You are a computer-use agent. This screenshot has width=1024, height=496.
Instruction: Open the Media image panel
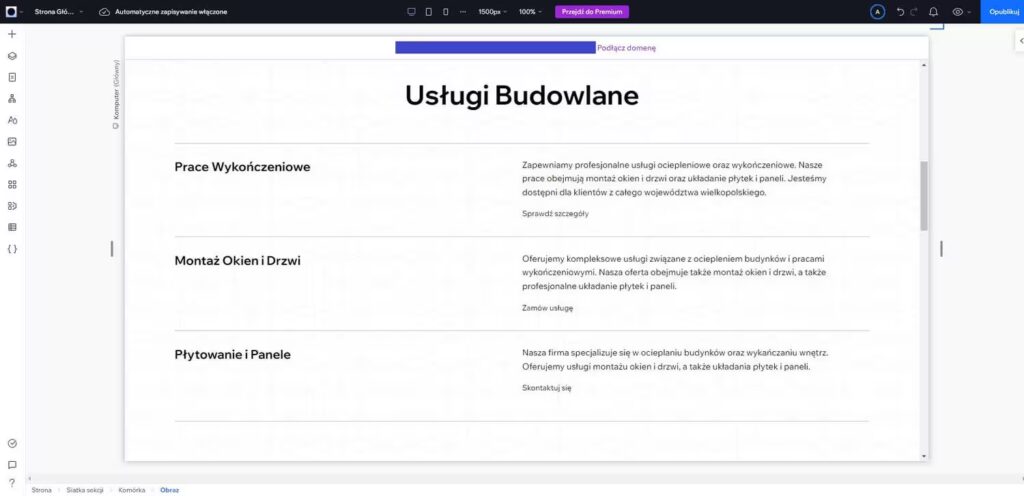tap(12, 142)
